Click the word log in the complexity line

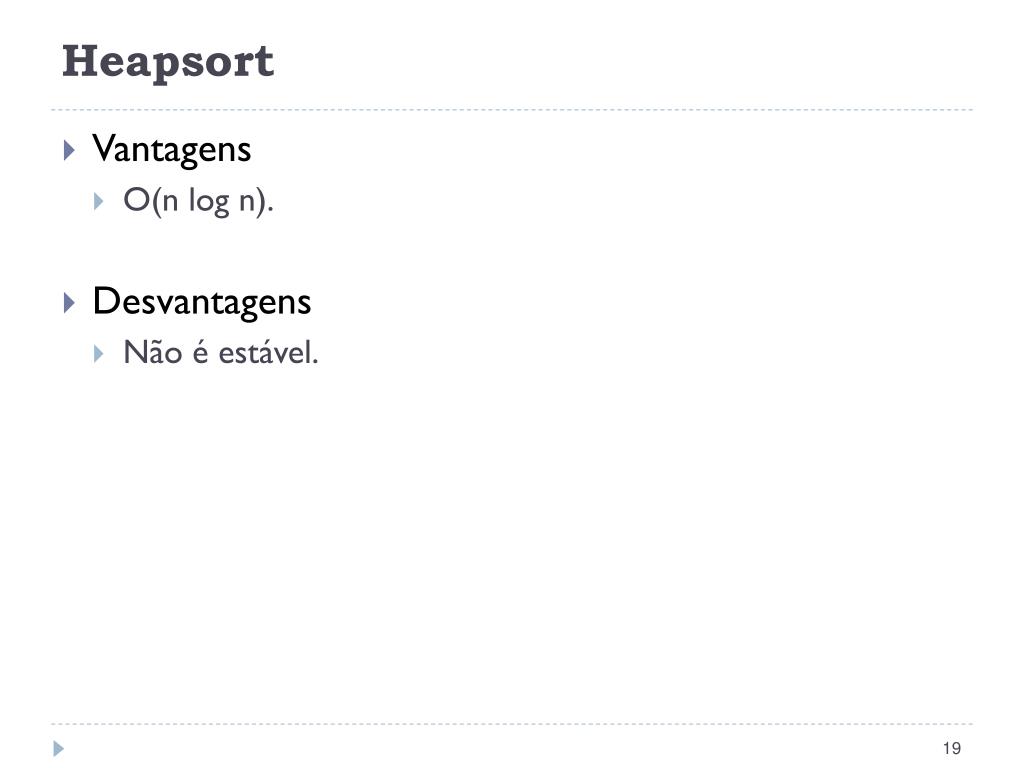(x=209, y=201)
